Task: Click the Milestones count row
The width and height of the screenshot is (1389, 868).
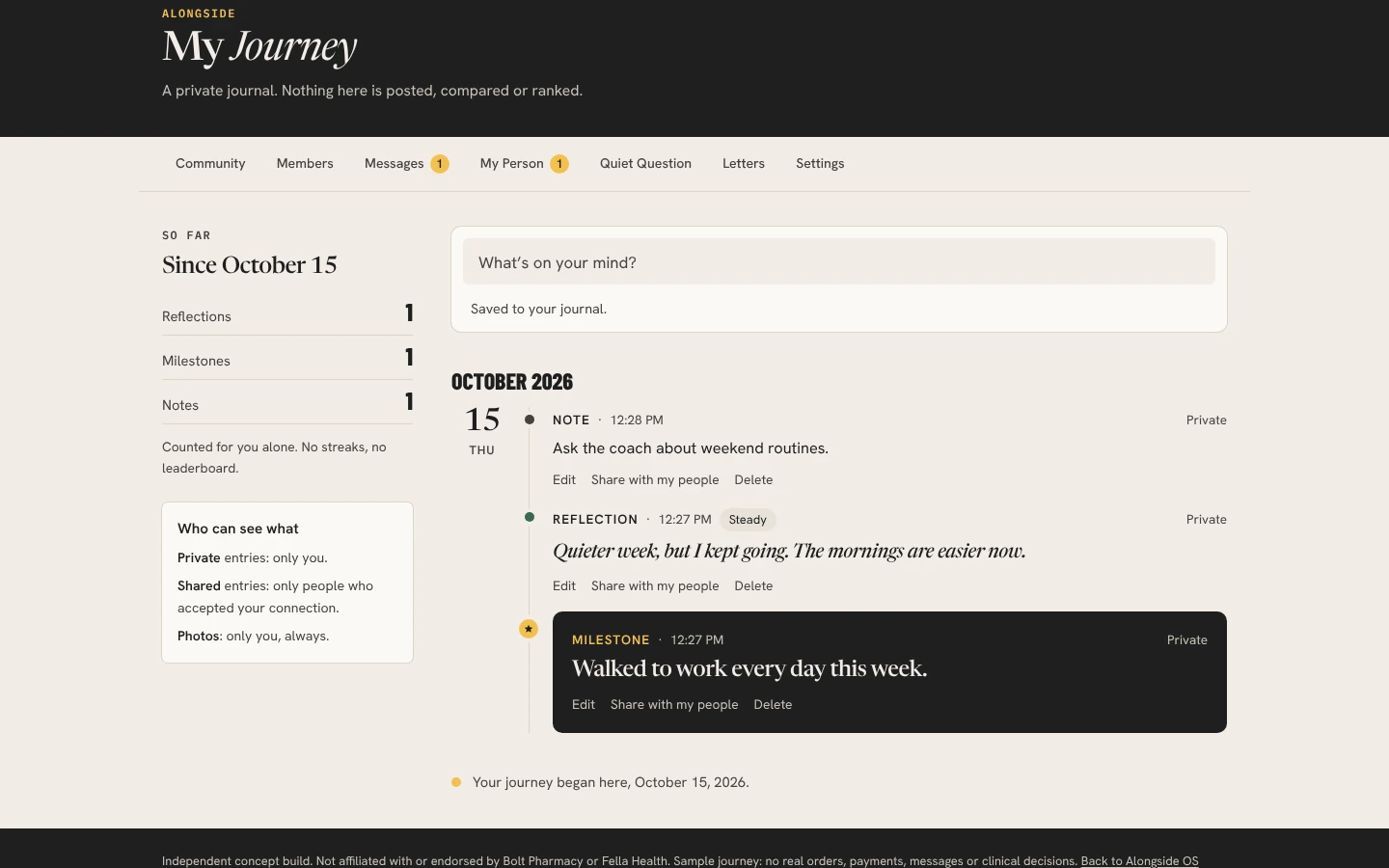Action: [287, 359]
